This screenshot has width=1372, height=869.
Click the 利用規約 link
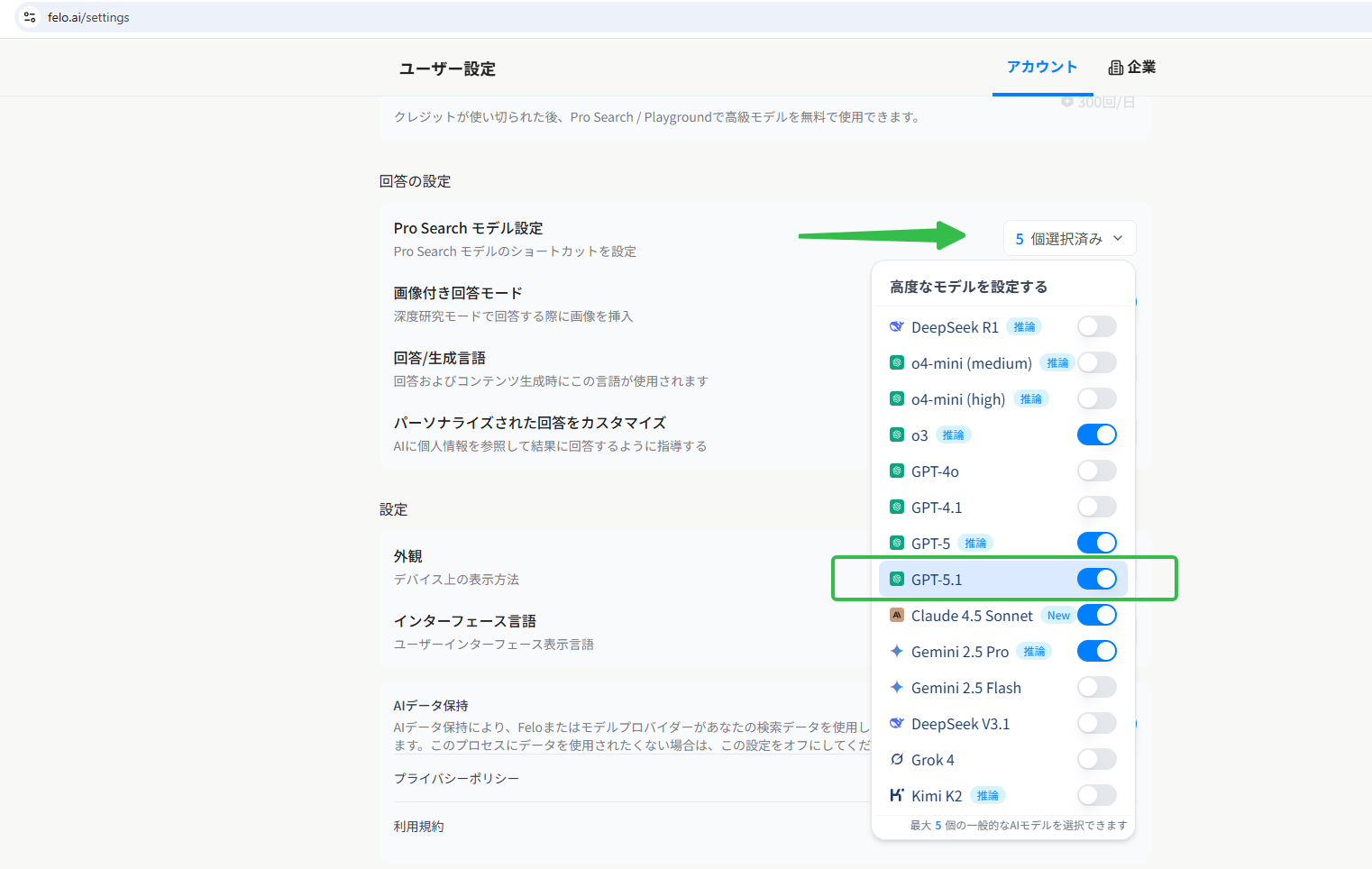pyautogui.click(x=418, y=826)
